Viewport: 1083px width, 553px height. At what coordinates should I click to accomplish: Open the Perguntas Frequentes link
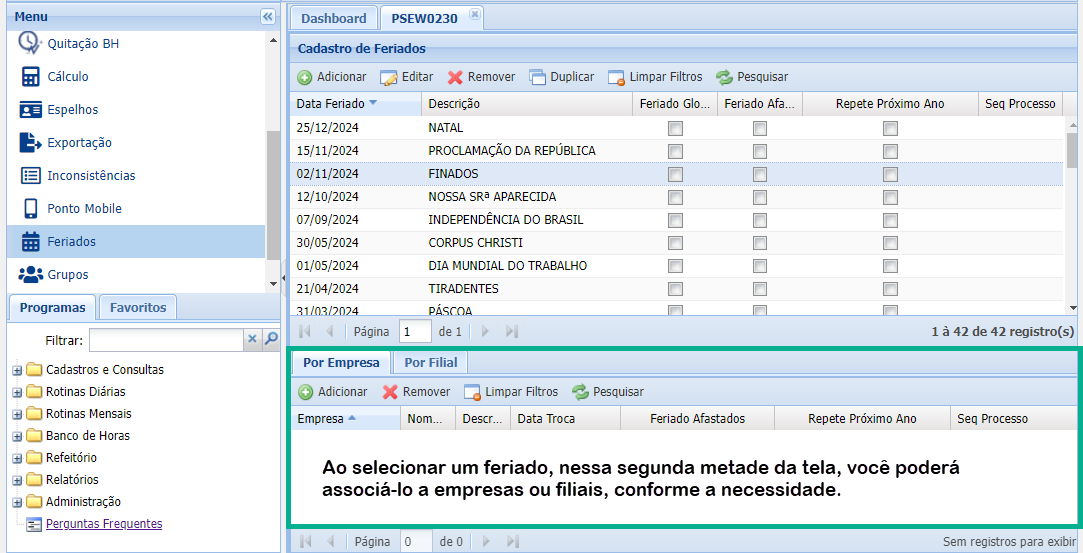click(x=103, y=524)
